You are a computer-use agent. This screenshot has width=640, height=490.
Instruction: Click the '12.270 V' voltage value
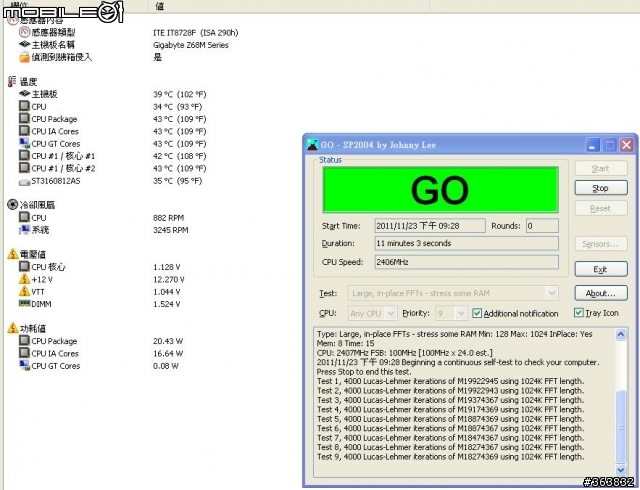point(169,279)
